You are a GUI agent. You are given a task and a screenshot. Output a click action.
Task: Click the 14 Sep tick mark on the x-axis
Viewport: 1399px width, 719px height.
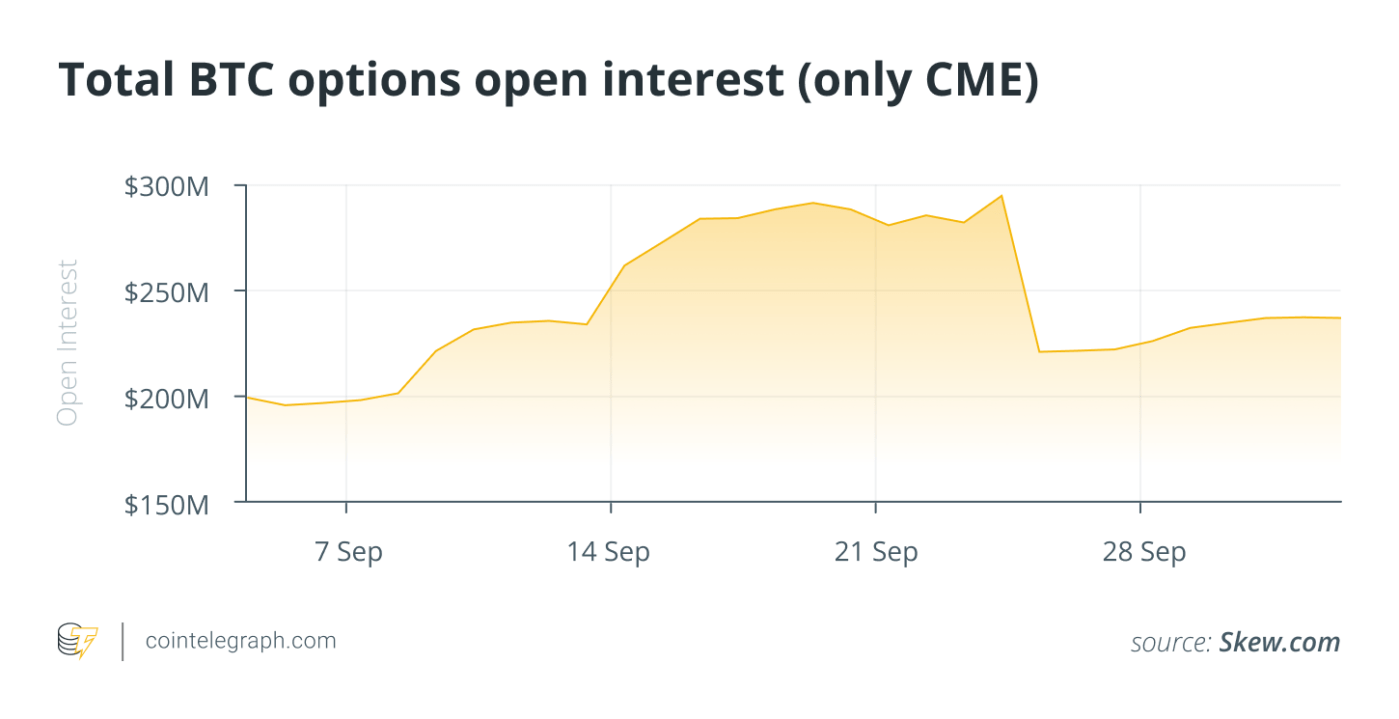point(611,507)
